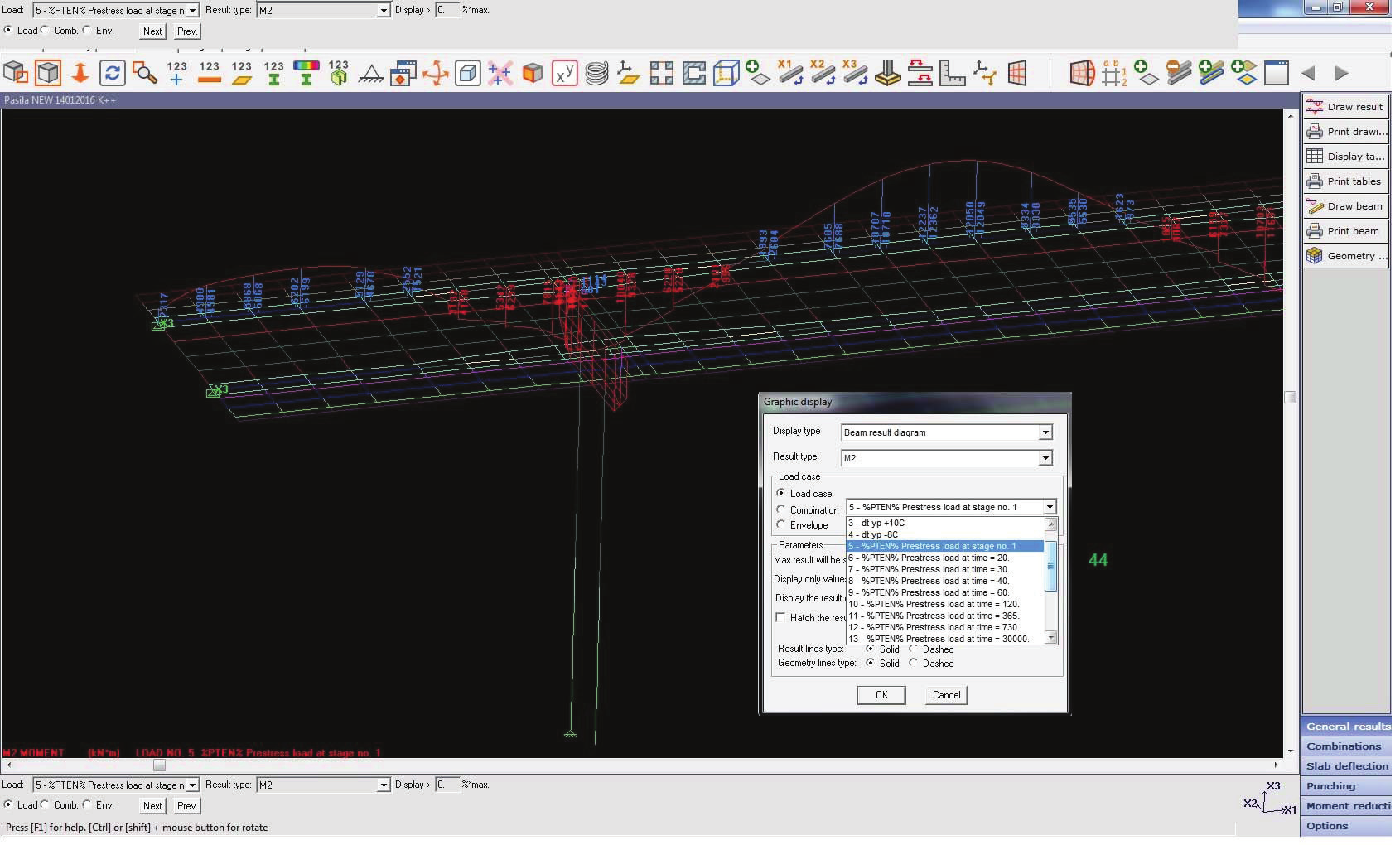Screen dimensions: 1400x845
Task: Click load list scrollbar down arrow
Action: 1051,637
